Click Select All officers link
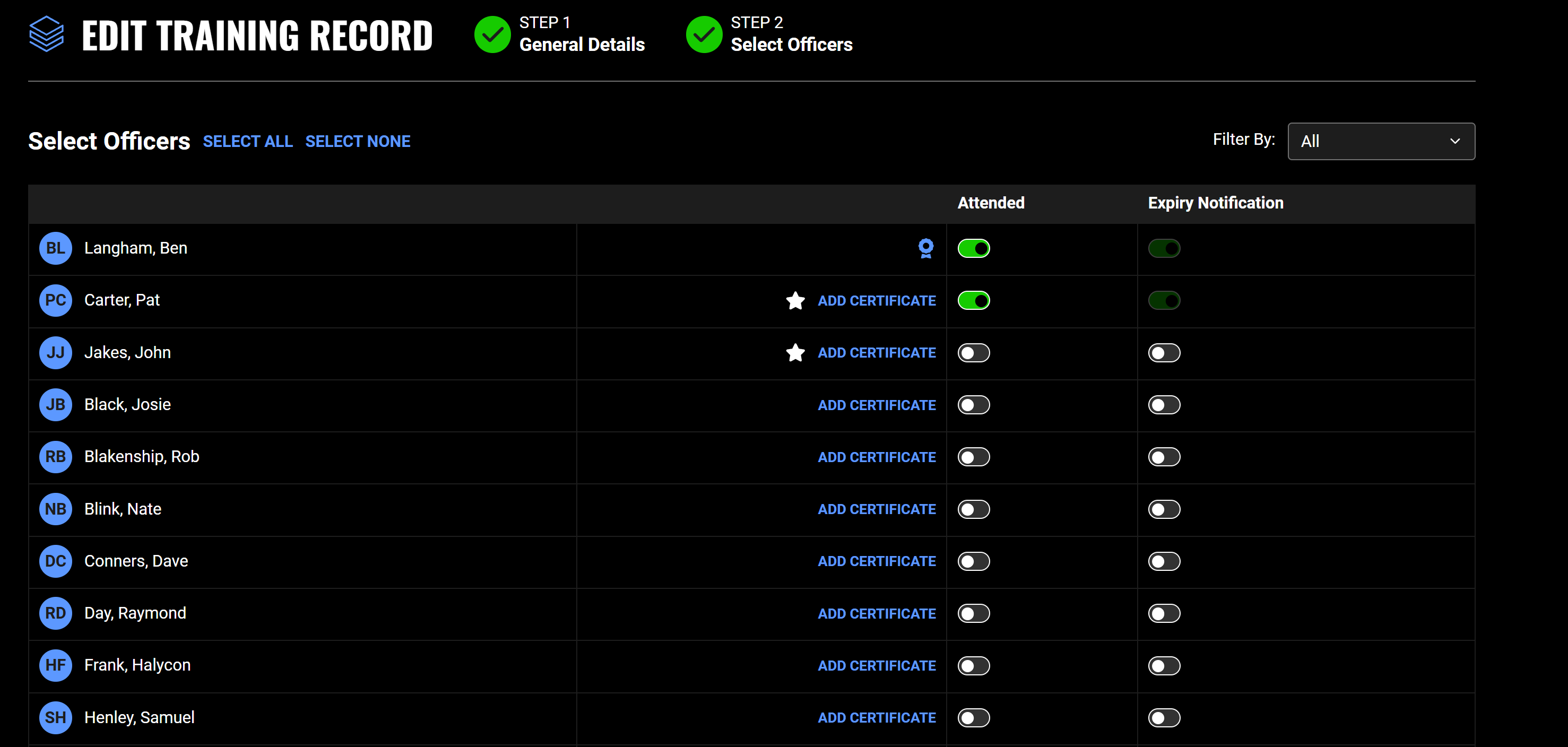This screenshot has width=1568, height=747. point(248,141)
